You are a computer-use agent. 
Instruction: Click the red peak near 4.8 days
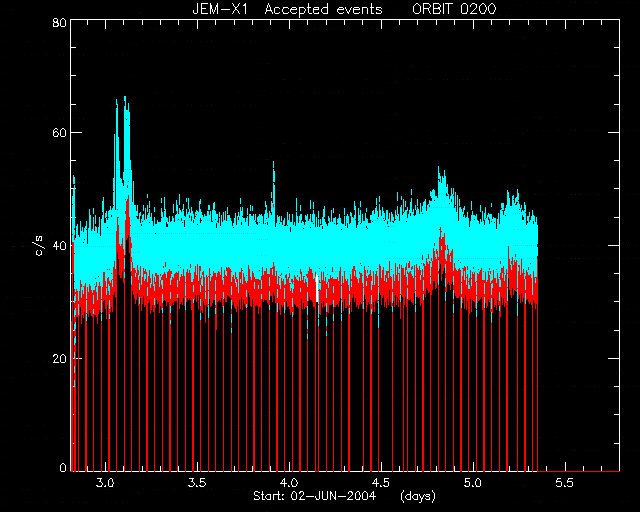[x=441, y=235]
